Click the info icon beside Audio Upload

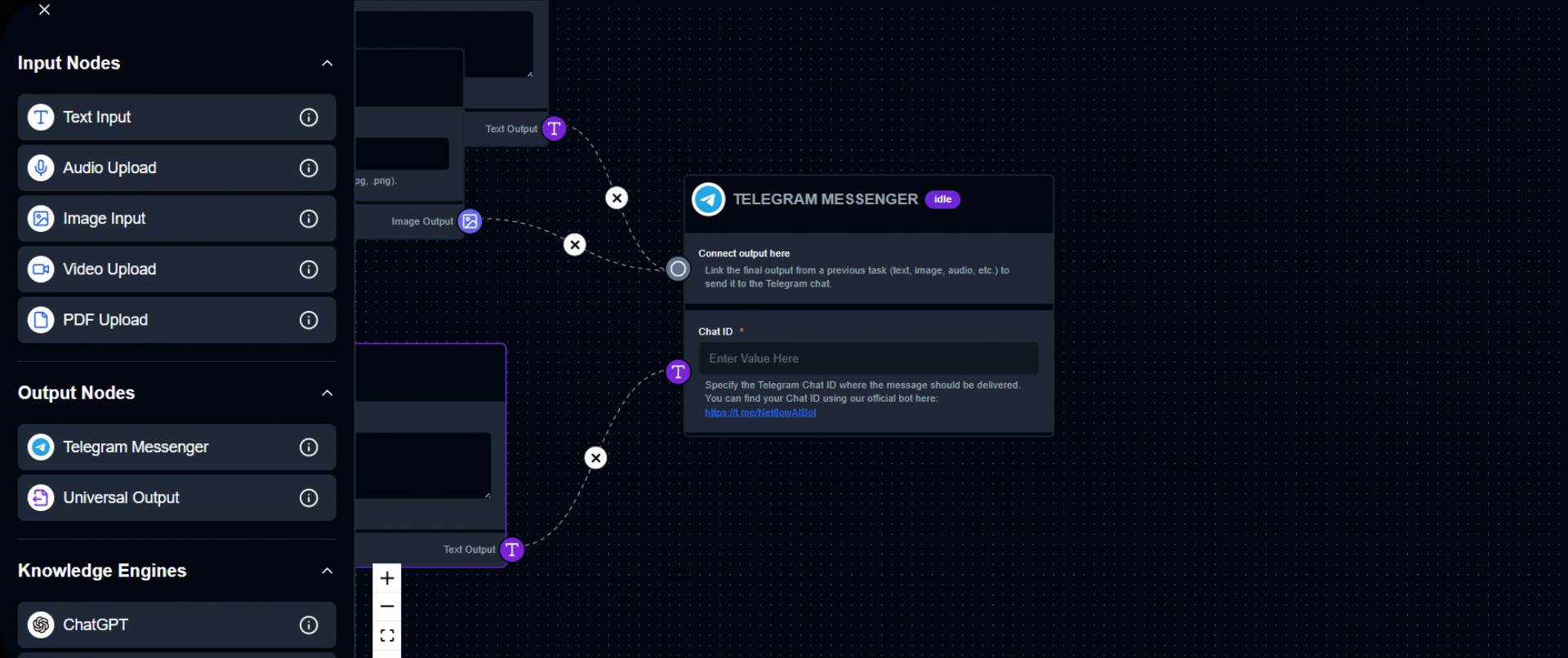pyautogui.click(x=309, y=168)
